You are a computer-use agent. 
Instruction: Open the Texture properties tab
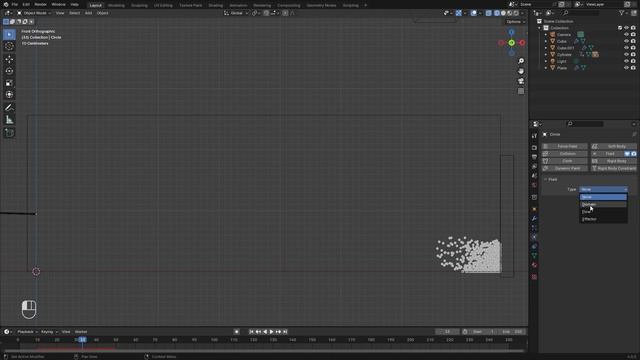534,277
